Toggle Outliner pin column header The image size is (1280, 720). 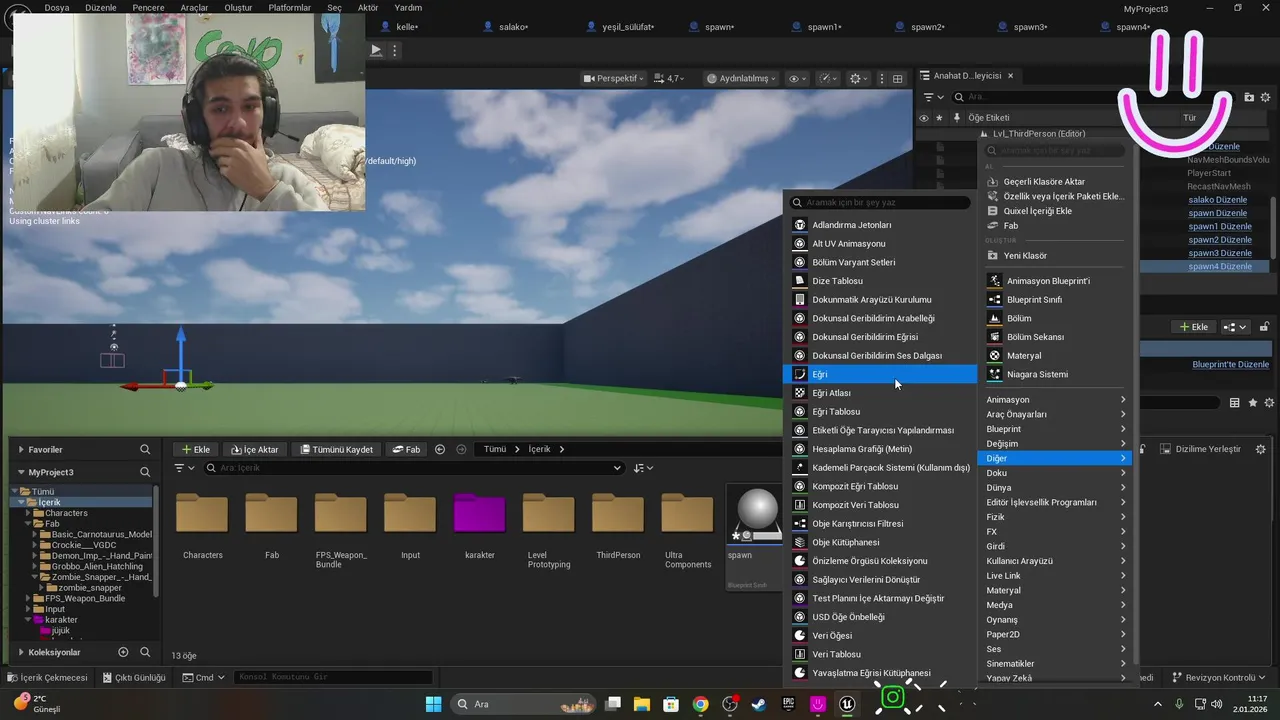coord(956,118)
